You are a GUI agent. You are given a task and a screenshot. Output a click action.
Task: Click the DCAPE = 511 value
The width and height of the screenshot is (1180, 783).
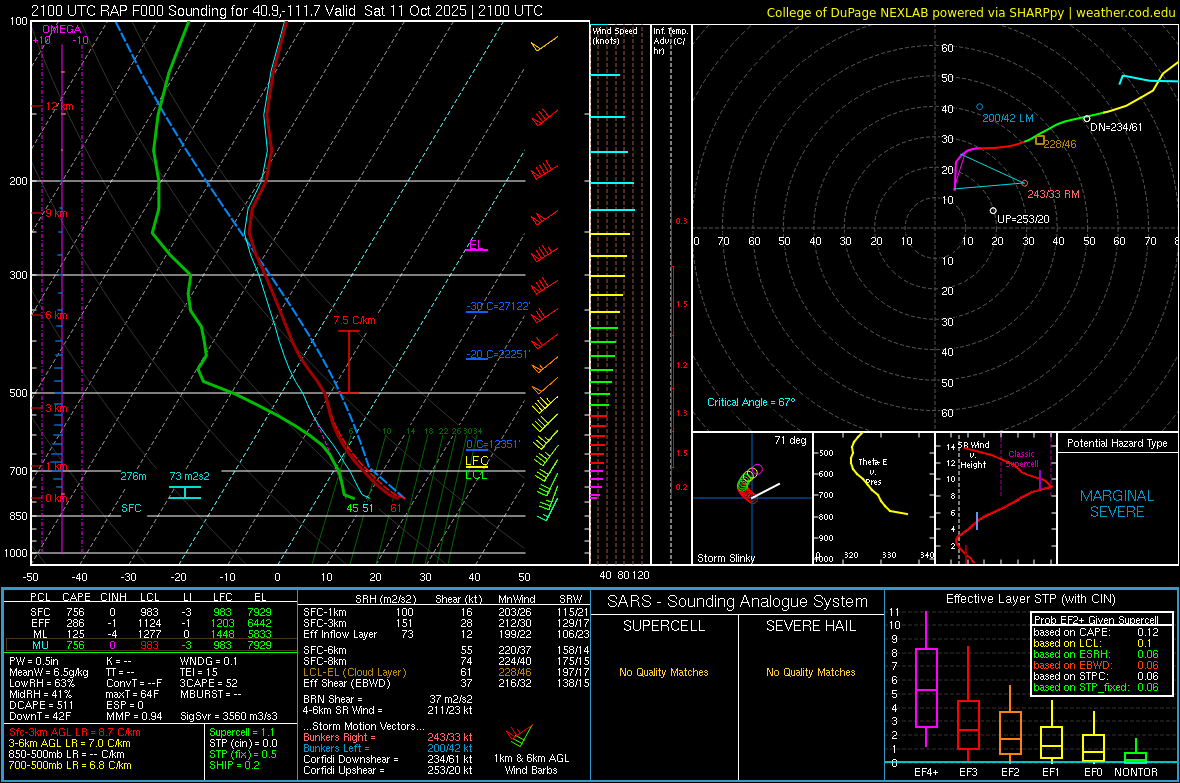(41, 705)
